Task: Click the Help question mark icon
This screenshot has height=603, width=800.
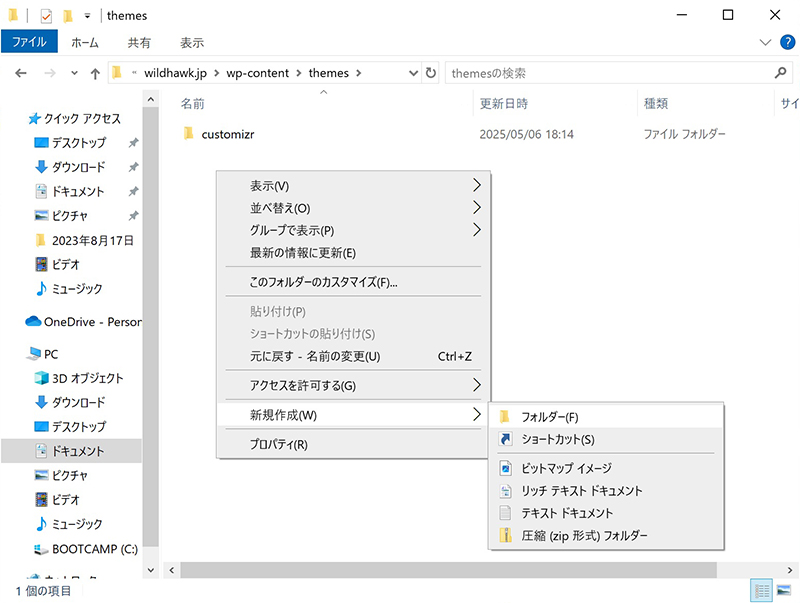Action: coord(786,42)
